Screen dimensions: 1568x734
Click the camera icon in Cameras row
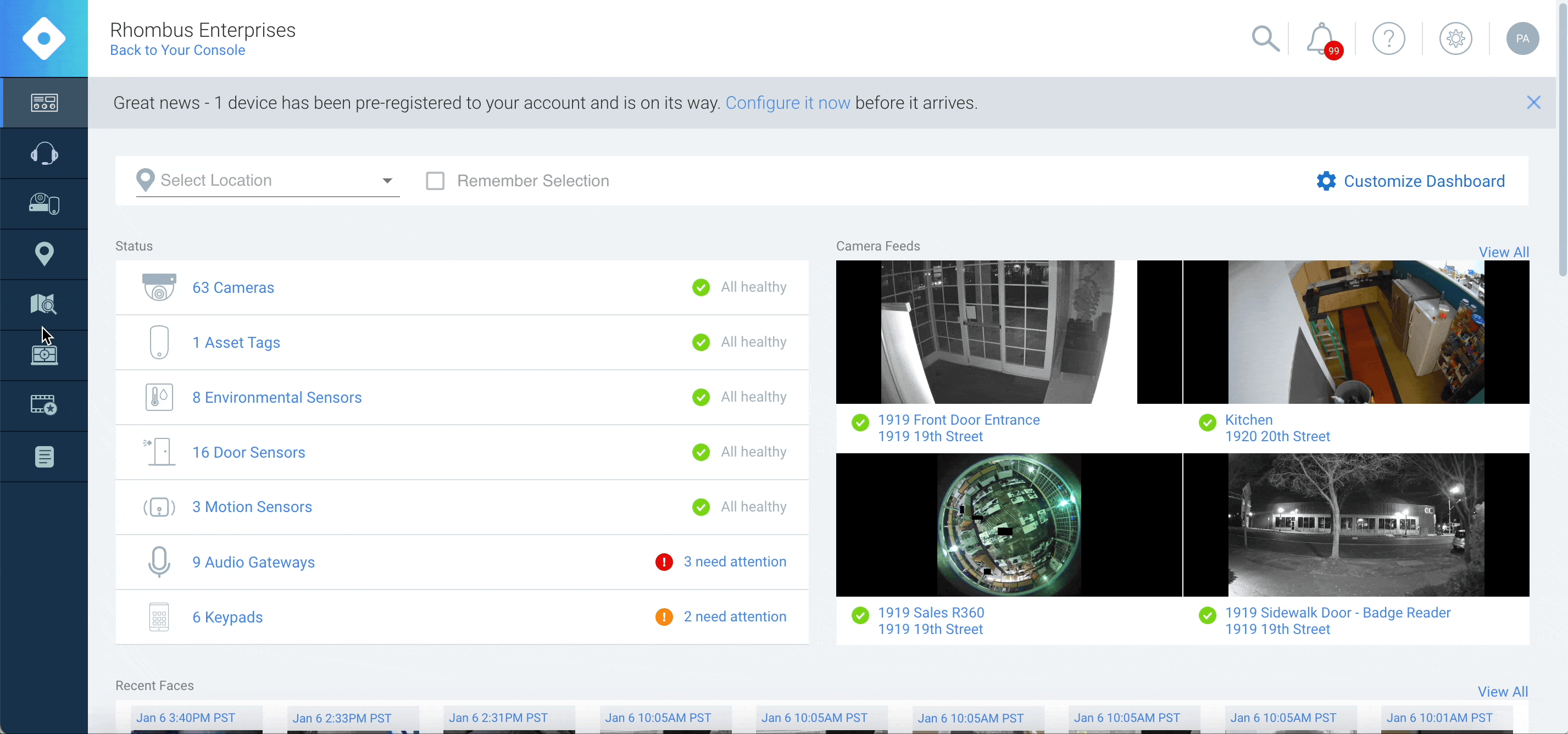pyautogui.click(x=159, y=287)
